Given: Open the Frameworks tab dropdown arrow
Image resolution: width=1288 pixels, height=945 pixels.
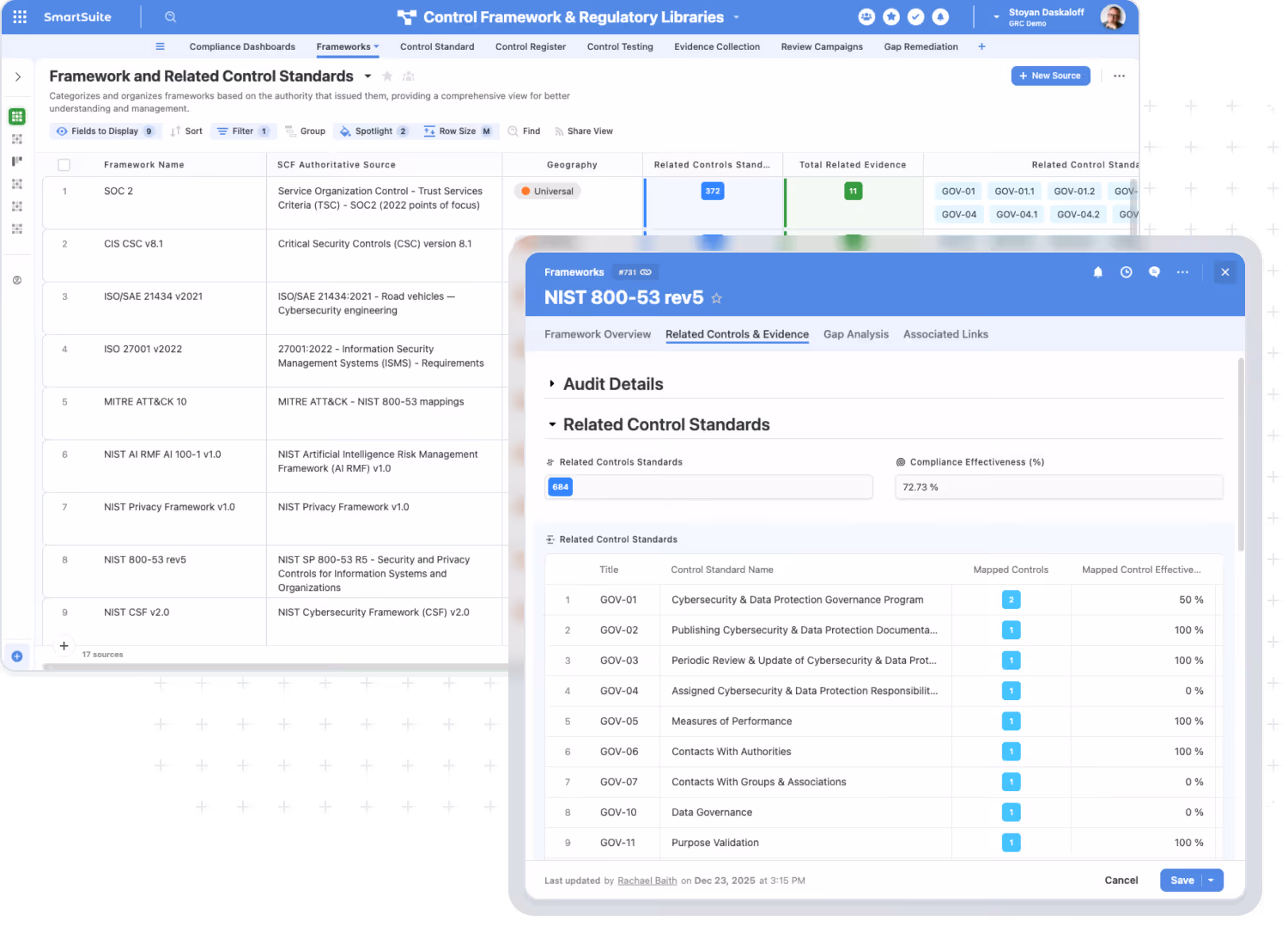Looking at the screenshot, I should pyautogui.click(x=376, y=46).
